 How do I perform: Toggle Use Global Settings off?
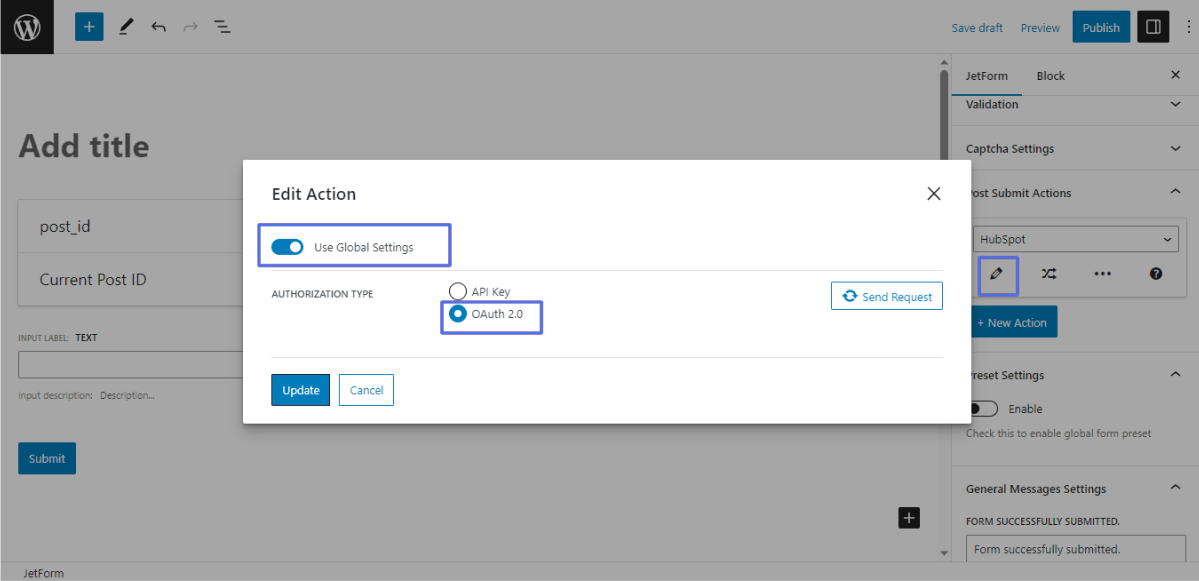click(287, 245)
